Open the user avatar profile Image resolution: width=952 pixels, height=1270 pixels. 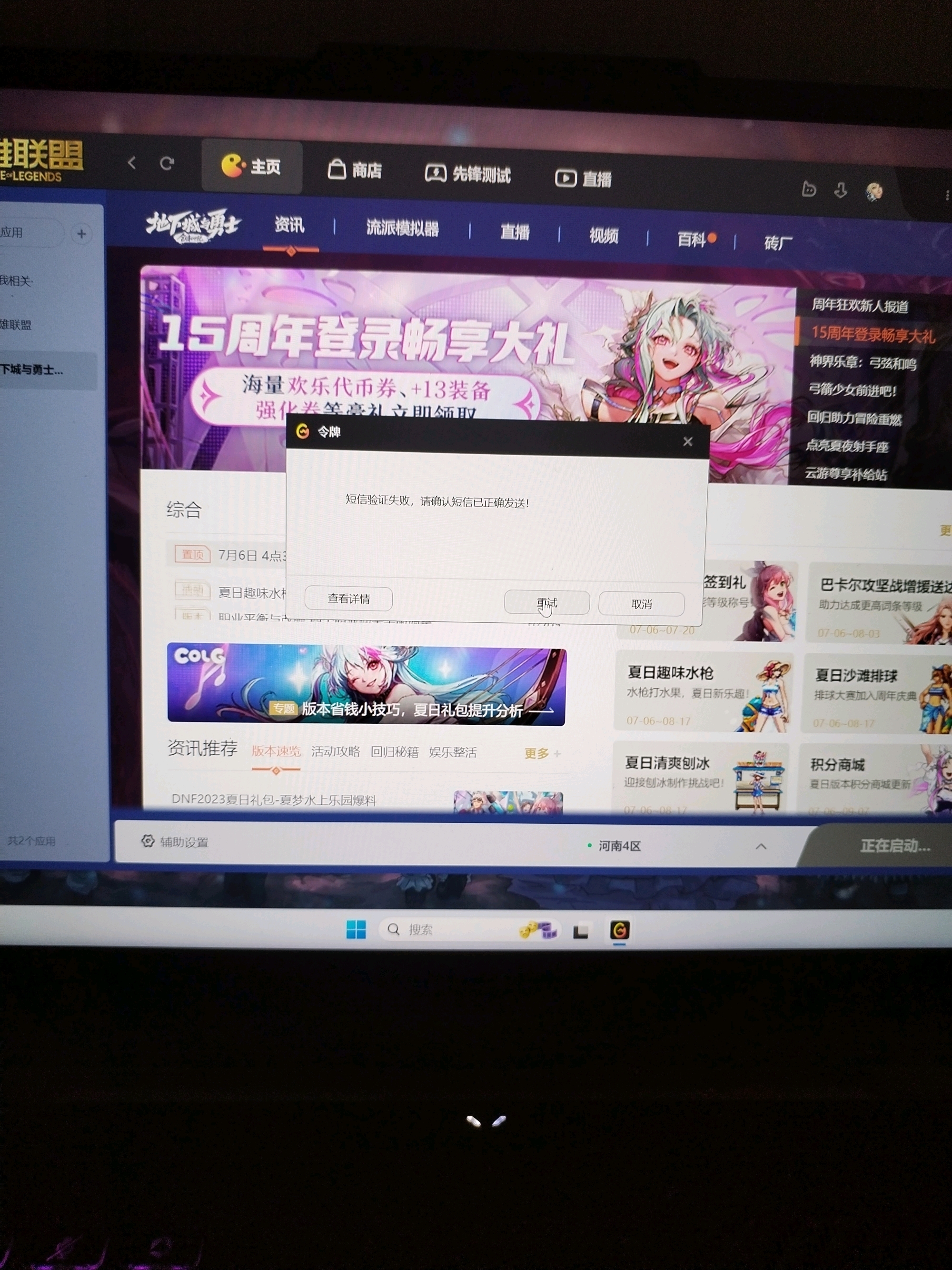[874, 192]
